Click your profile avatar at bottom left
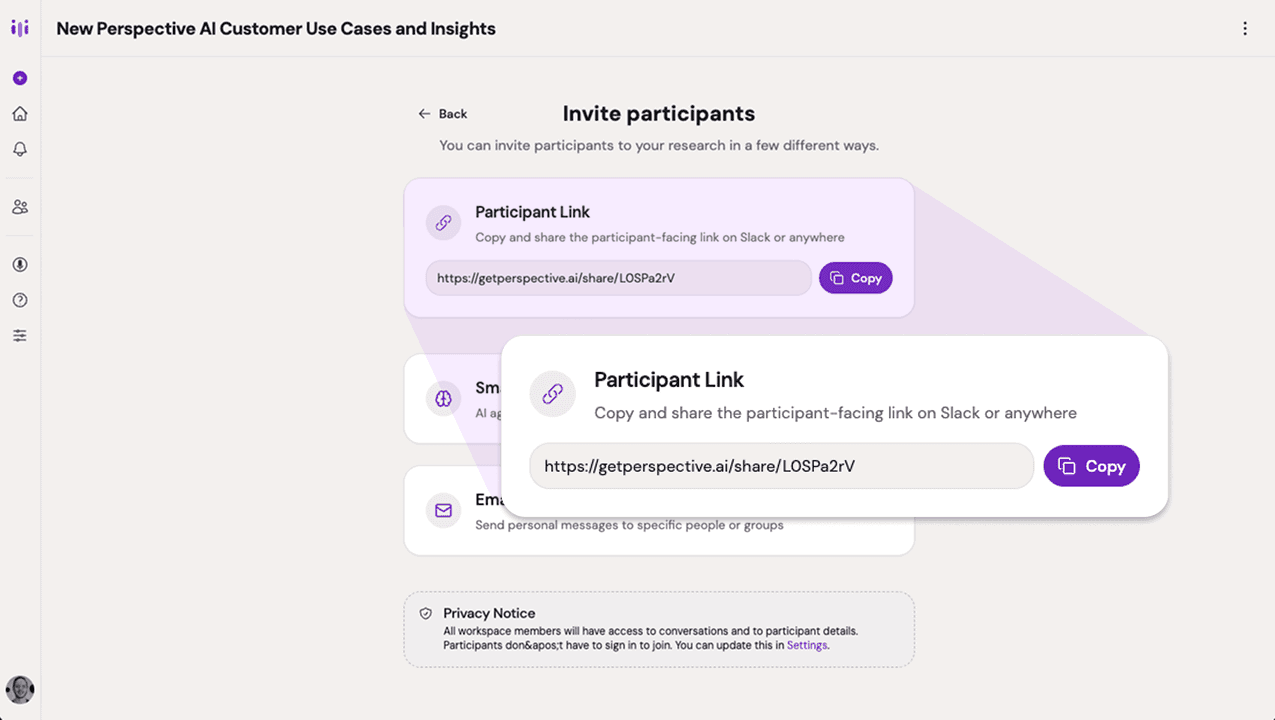This screenshot has width=1275, height=720. tap(19, 690)
